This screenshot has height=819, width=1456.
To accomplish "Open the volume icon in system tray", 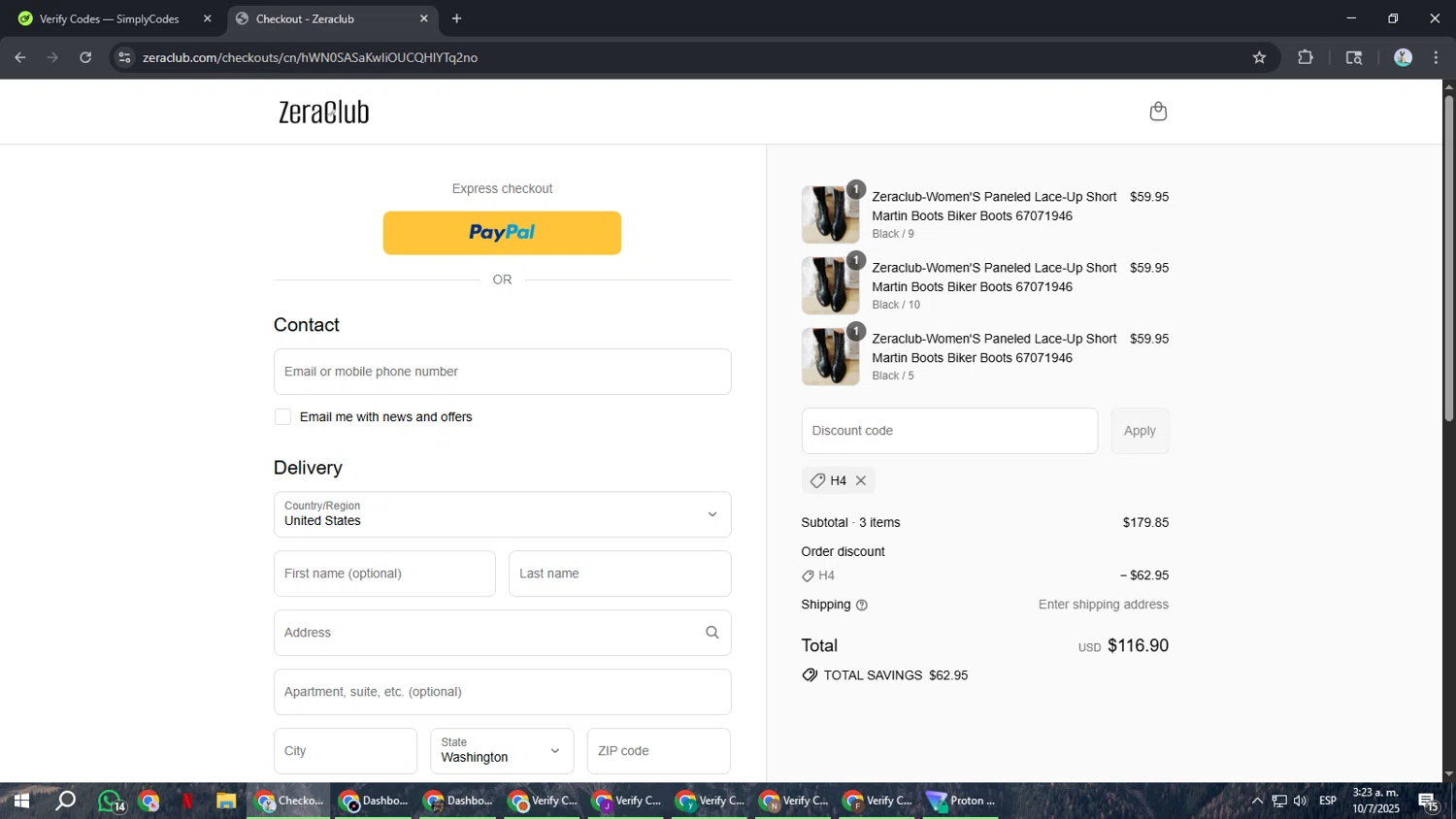I will point(1300,801).
